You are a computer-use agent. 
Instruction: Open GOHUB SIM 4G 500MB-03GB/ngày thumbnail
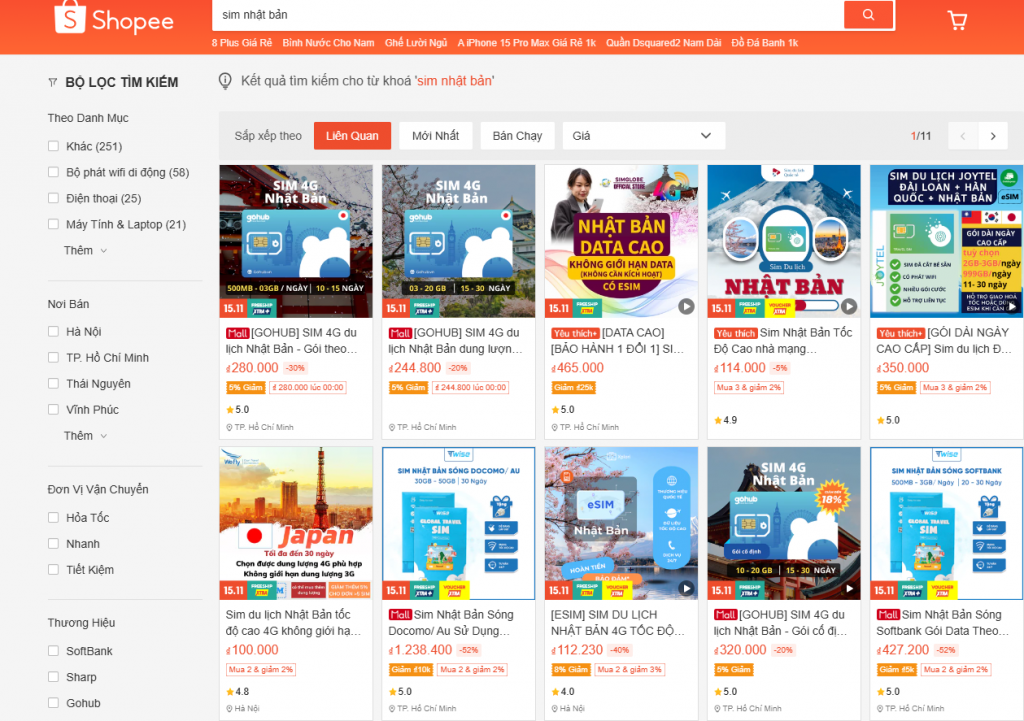coord(296,241)
